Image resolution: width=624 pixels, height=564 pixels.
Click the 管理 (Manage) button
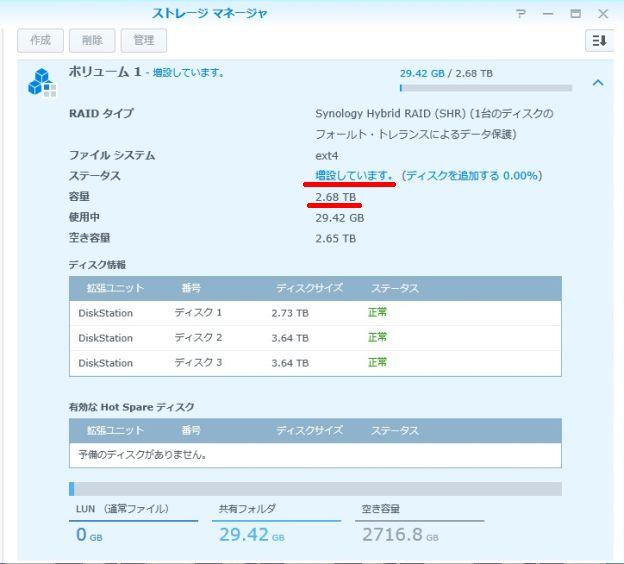(x=144, y=40)
